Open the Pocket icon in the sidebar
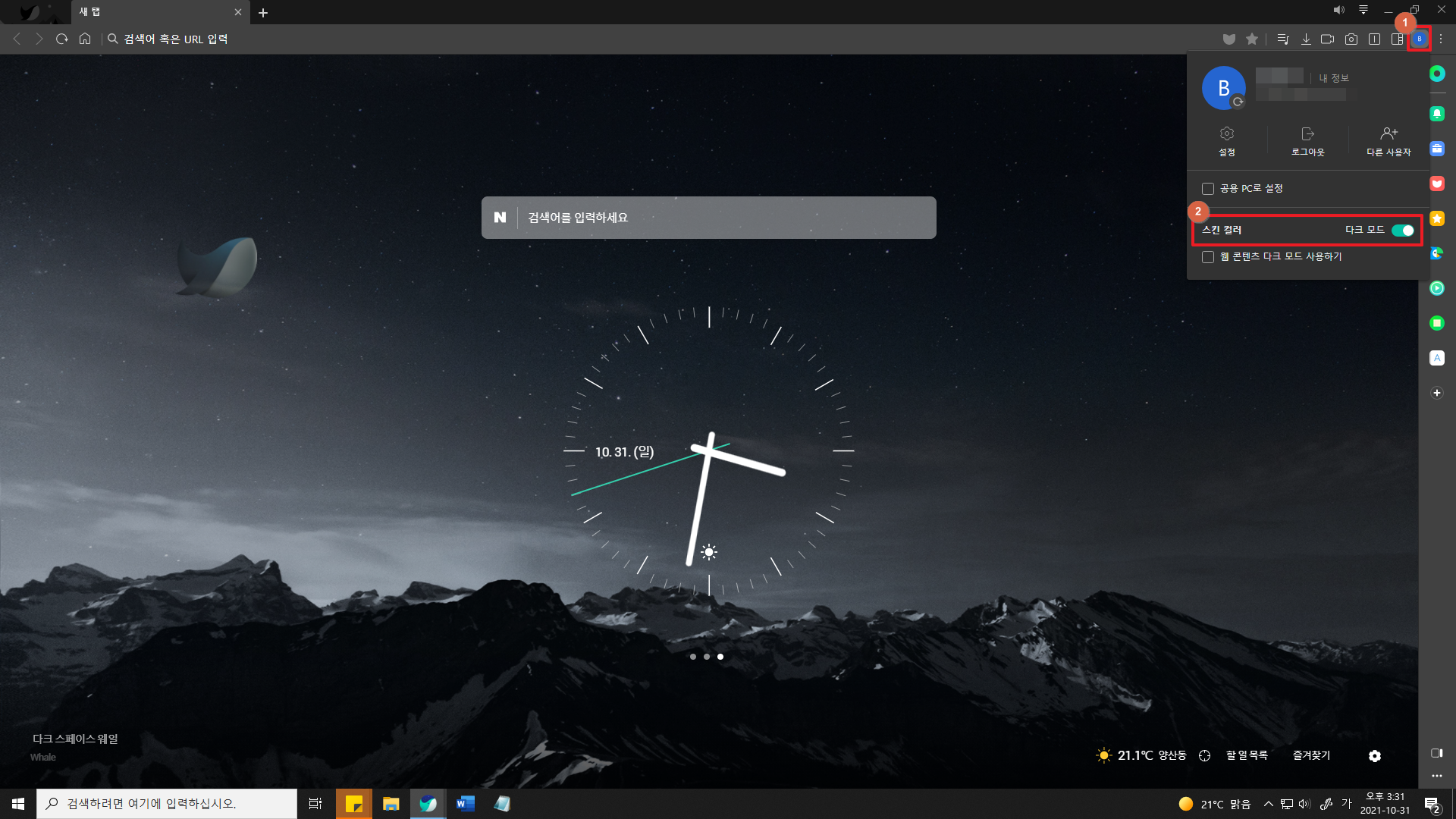Viewport: 1456px width, 819px height. click(x=1437, y=184)
